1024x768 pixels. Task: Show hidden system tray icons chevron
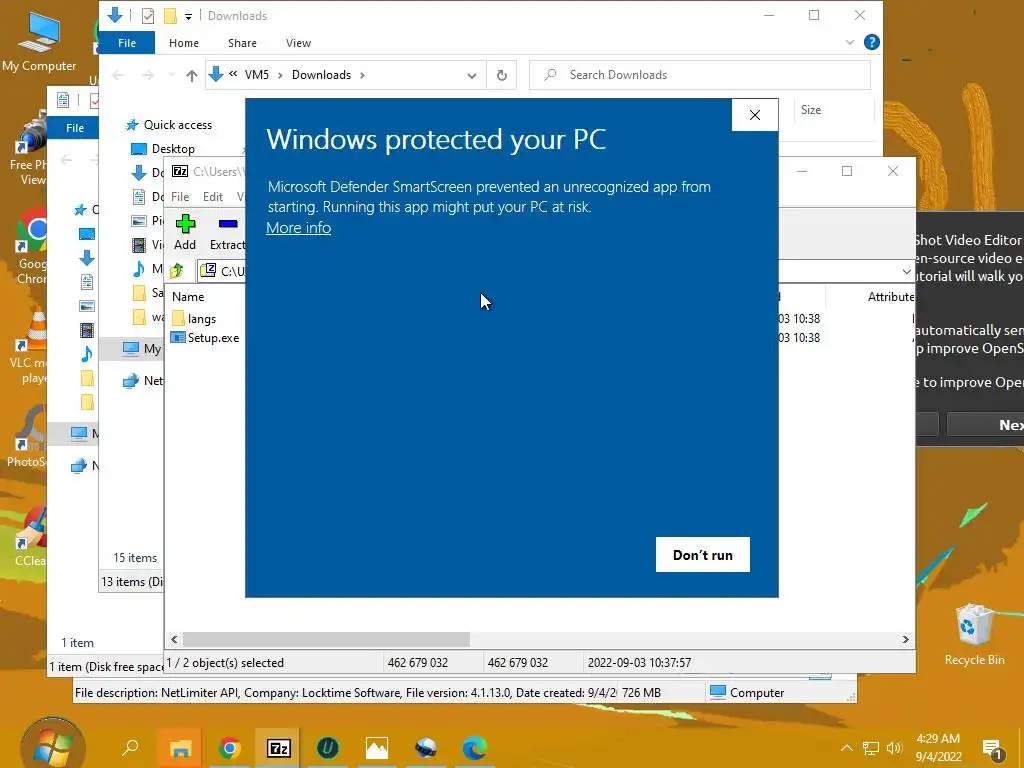(846, 748)
